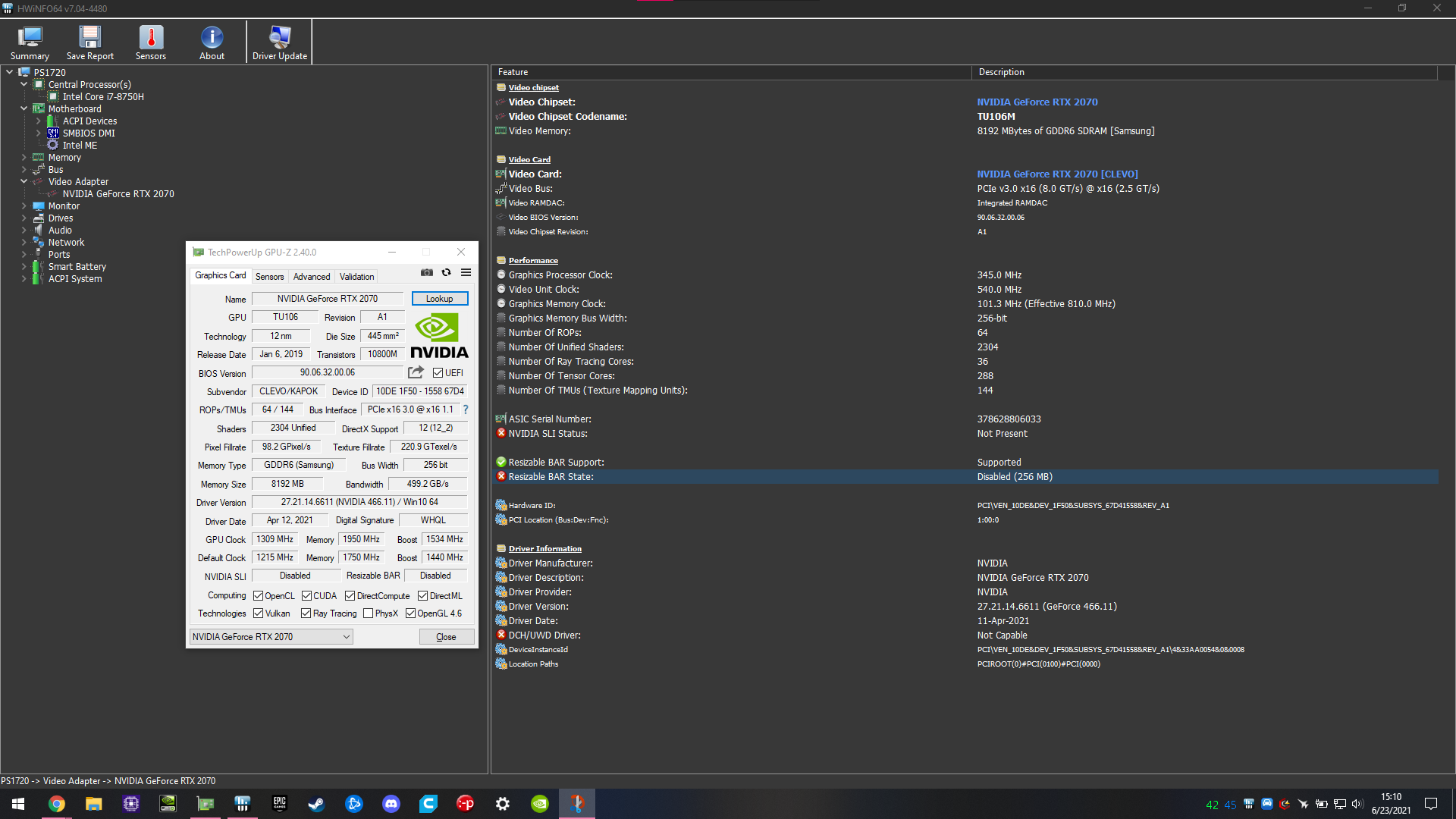
Task: Switch to the Advanced tab
Action: point(312,277)
